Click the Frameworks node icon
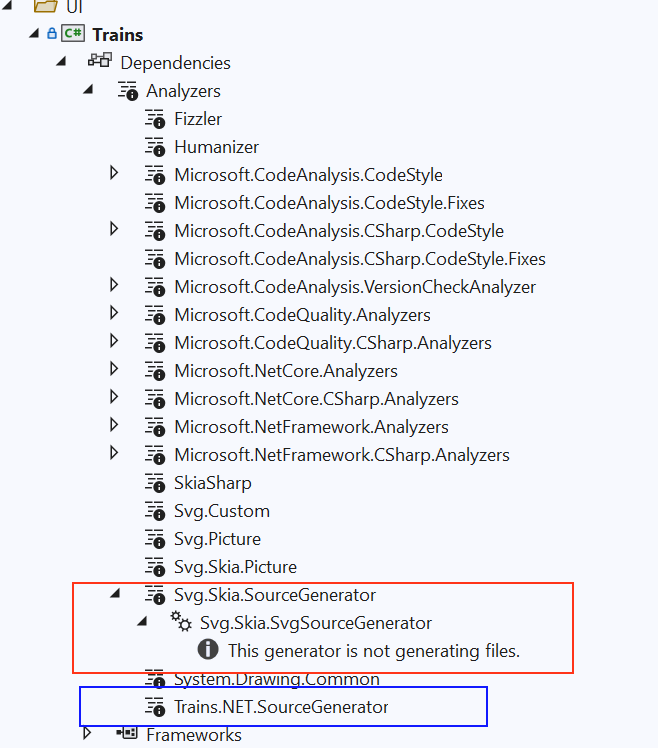The height and width of the screenshot is (748, 658). 127,733
